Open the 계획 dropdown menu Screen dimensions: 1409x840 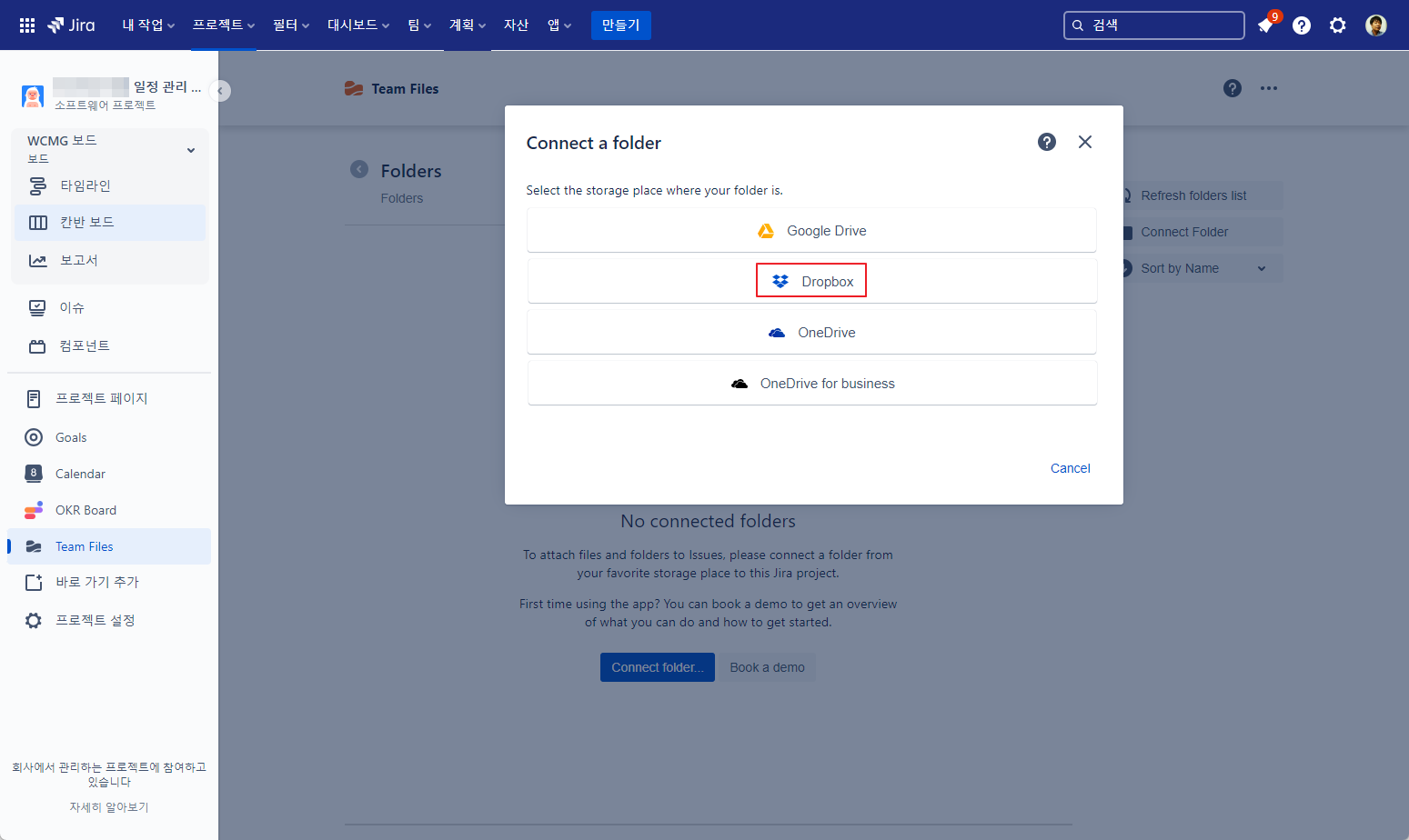[x=468, y=25]
